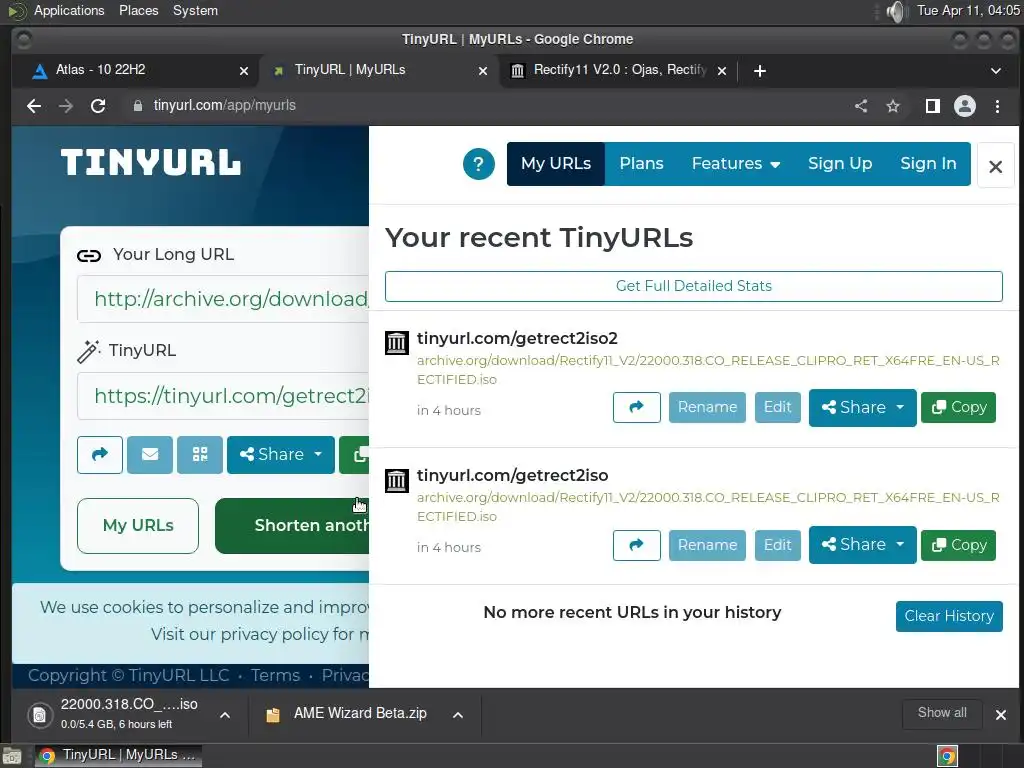The image size is (1024, 768).
Task: Open a new tab with the plus icon
Action: pos(760,71)
